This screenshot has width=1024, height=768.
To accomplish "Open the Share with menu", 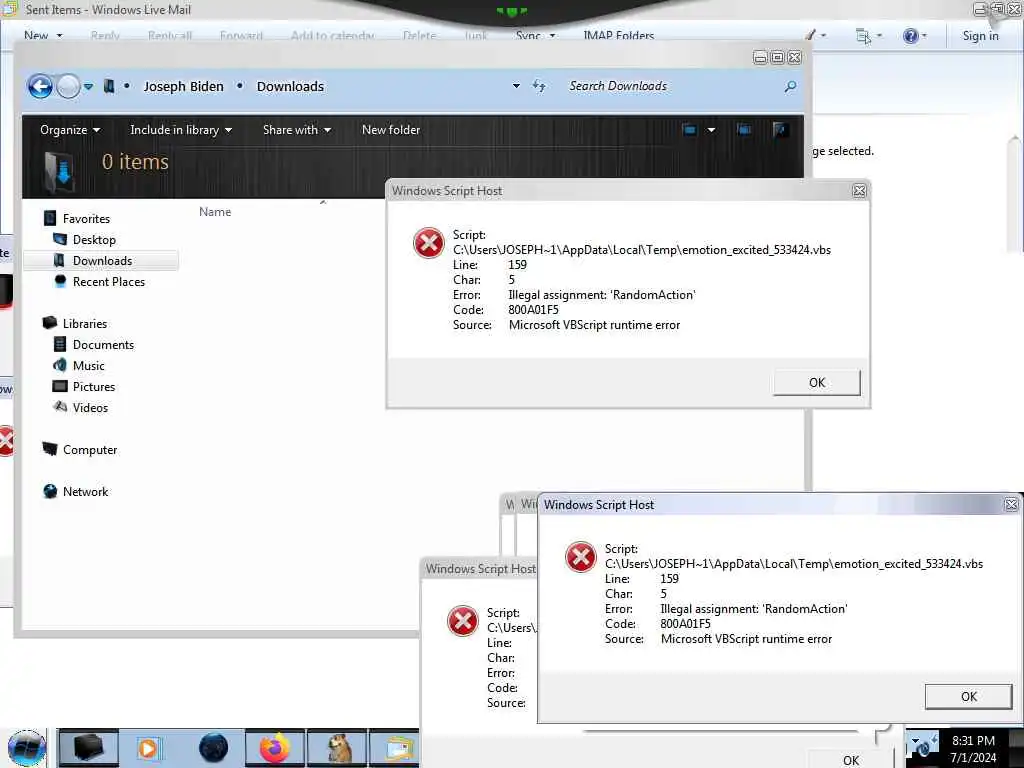I will 296,130.
